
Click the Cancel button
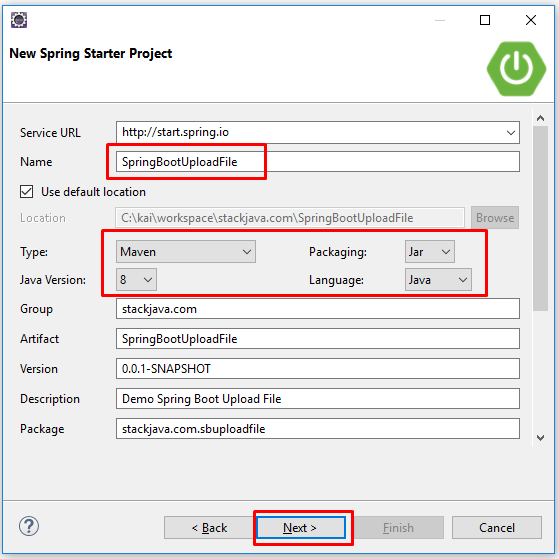(497, 528)
